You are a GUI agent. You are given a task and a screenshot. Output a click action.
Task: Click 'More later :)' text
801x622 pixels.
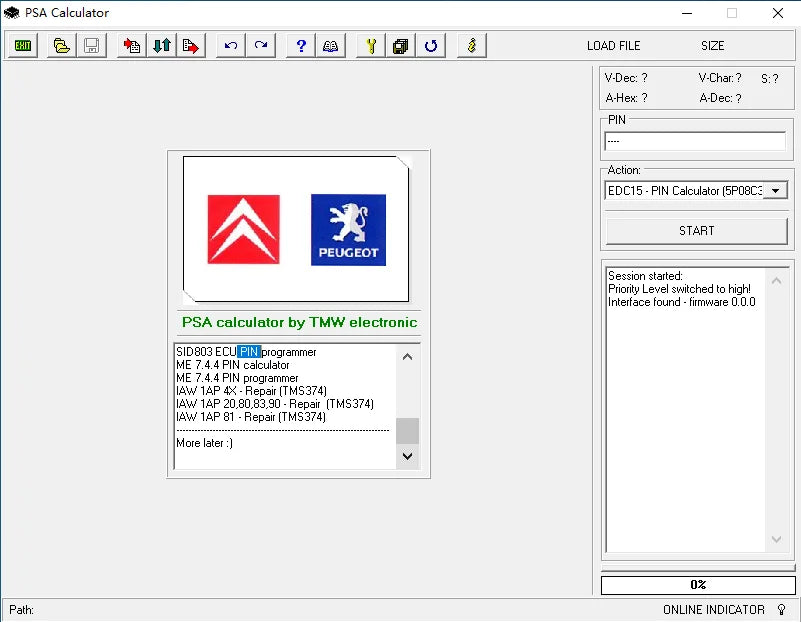coord(204,443)
